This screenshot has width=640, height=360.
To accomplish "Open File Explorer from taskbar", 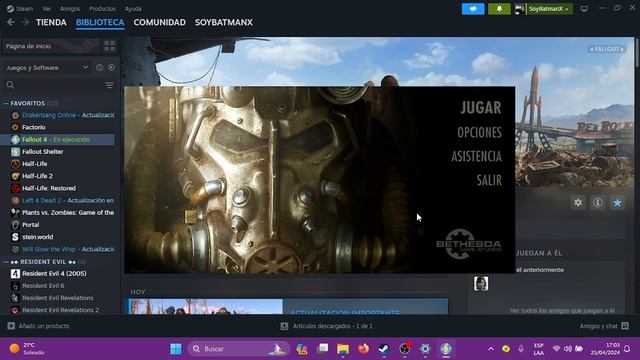I will point(343,349).
